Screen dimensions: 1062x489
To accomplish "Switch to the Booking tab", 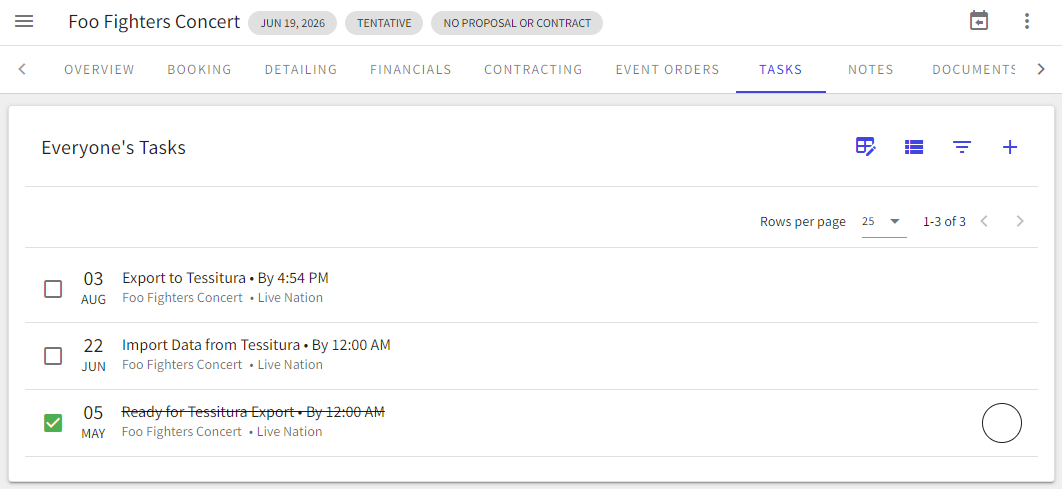I will coord(200,70).
